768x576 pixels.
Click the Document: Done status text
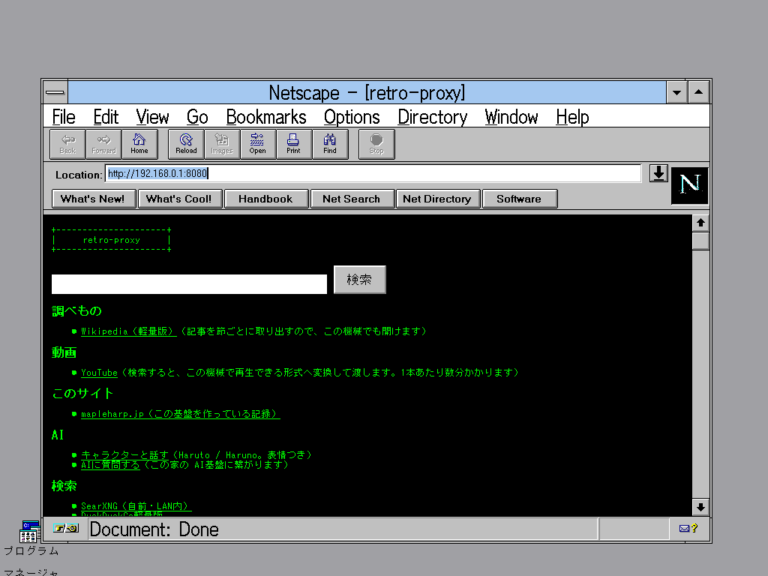pos(154,529)
